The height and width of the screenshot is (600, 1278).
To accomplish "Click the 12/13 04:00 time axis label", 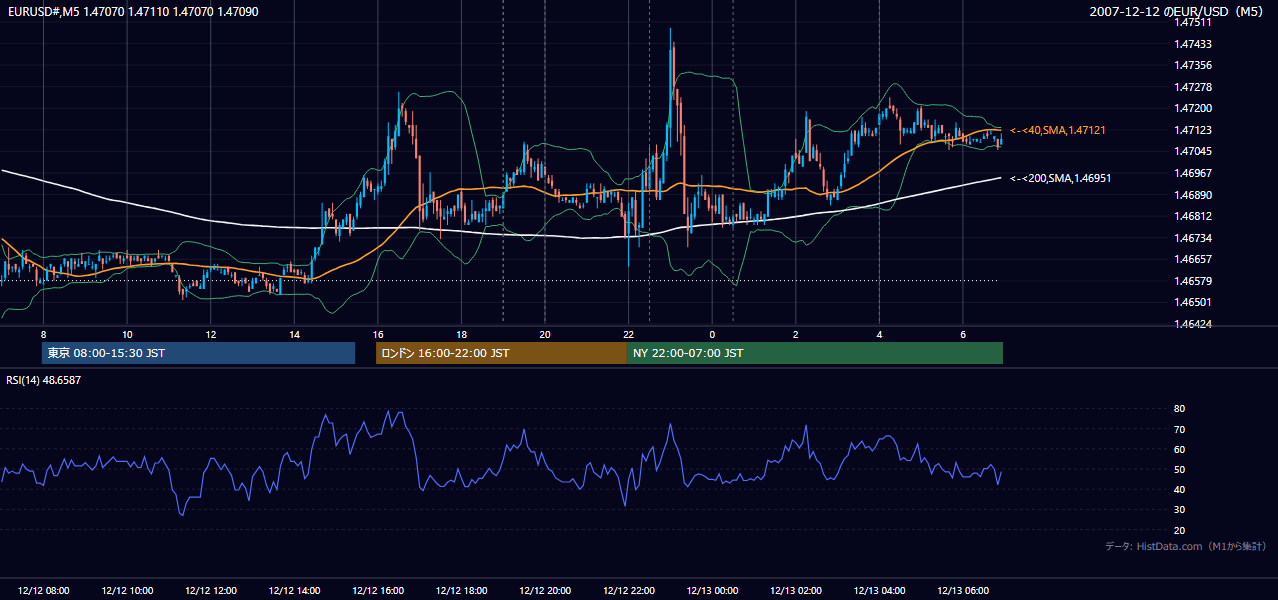I will click(879, 591).
